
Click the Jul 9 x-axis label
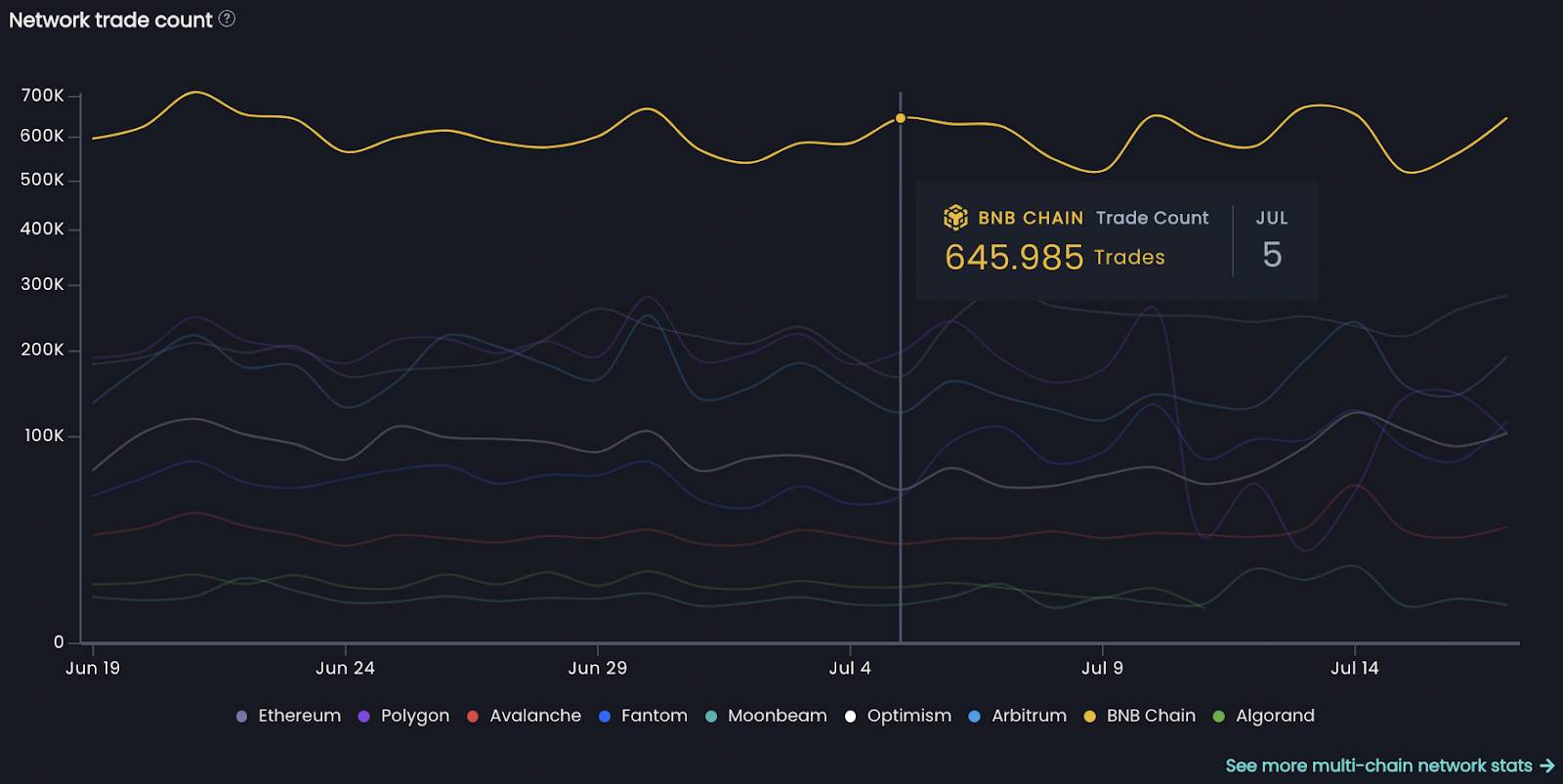(x=1102, y=668)
